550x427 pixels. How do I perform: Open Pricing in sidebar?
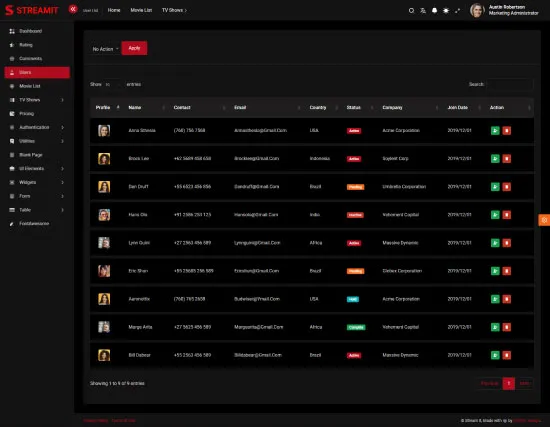click(x=37, y=114)
